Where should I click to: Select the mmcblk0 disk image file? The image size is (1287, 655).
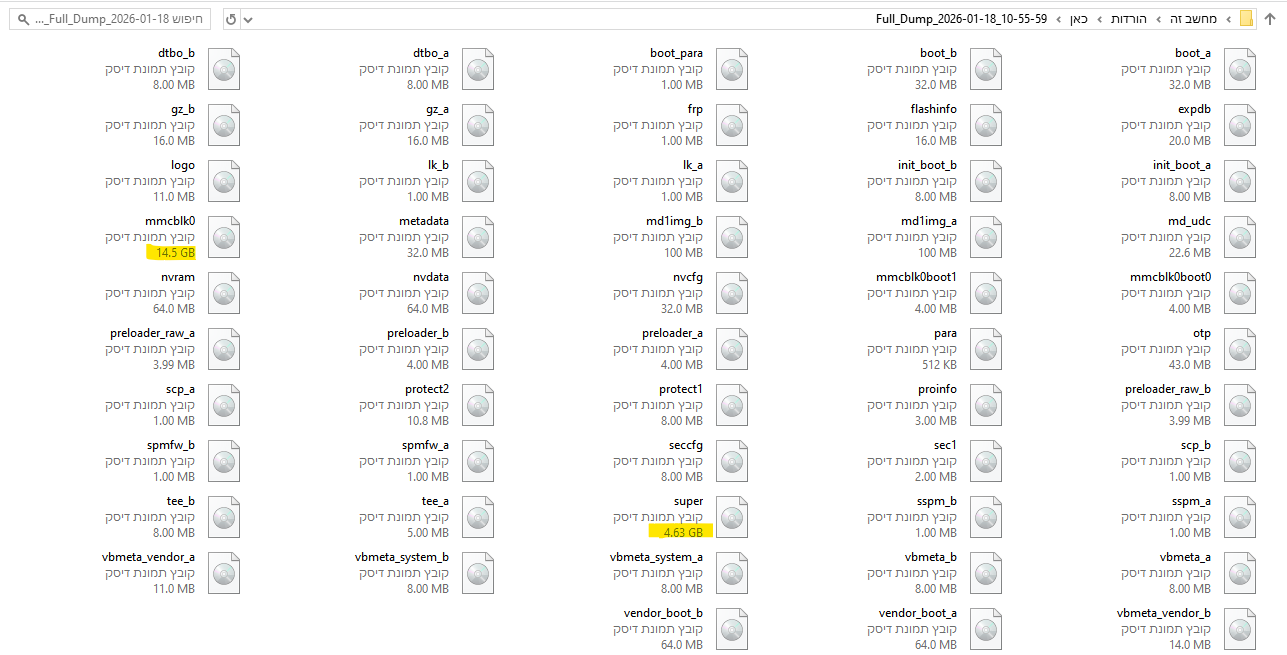click(224, 237)
